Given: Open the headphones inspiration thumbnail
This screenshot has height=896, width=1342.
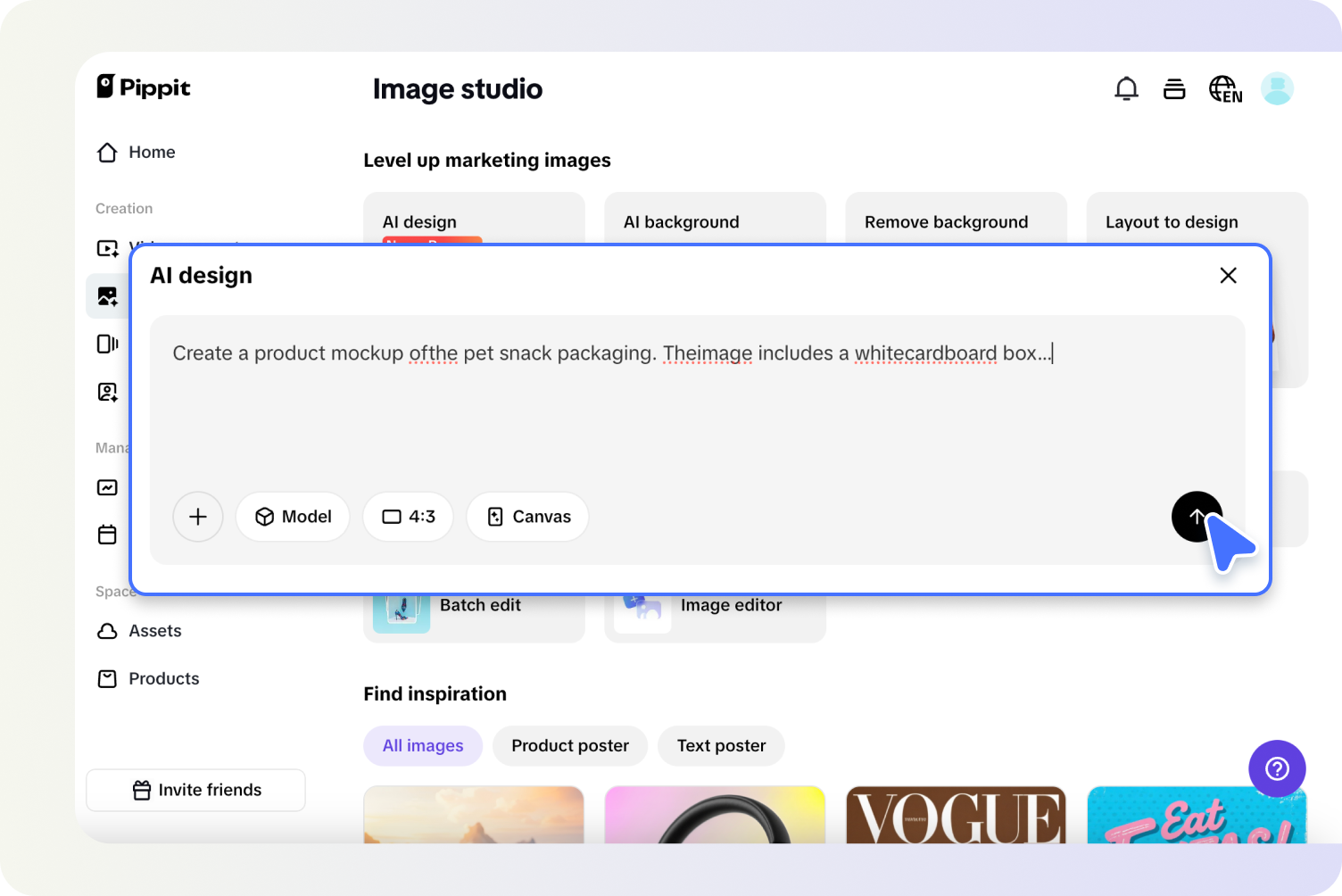Looking at the screenshot, I should click(715, 815).
